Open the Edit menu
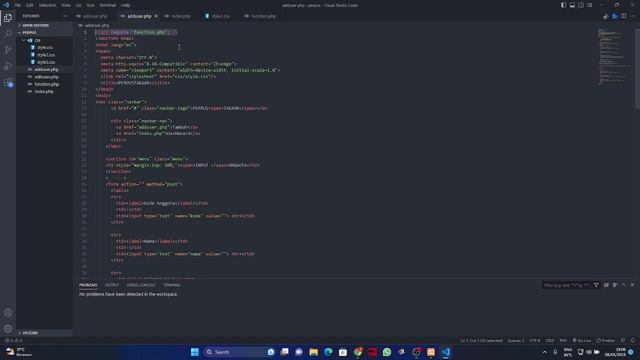 click(29, 5)
